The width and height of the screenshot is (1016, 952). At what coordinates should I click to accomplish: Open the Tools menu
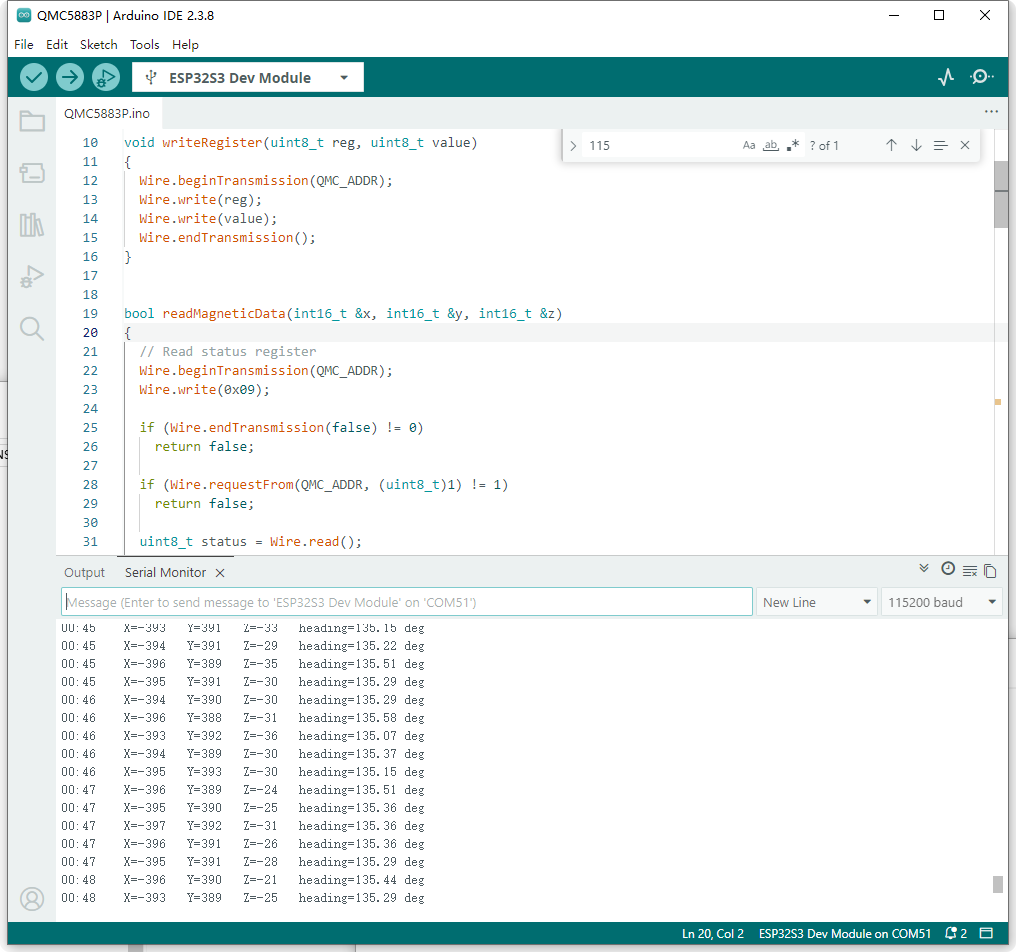coord(144,45)
